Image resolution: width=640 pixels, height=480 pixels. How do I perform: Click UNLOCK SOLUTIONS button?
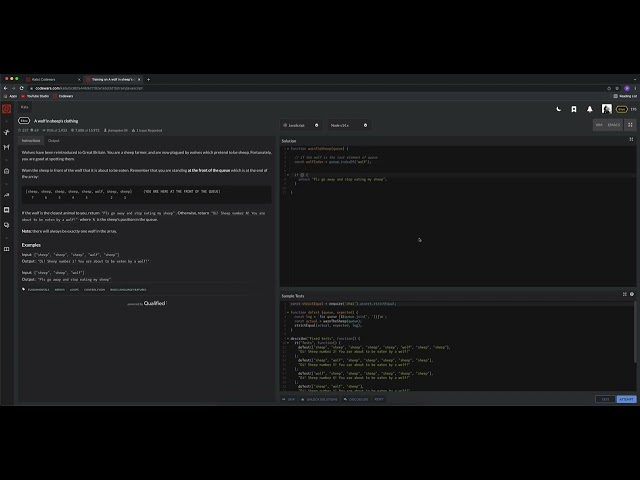[319, 399]
